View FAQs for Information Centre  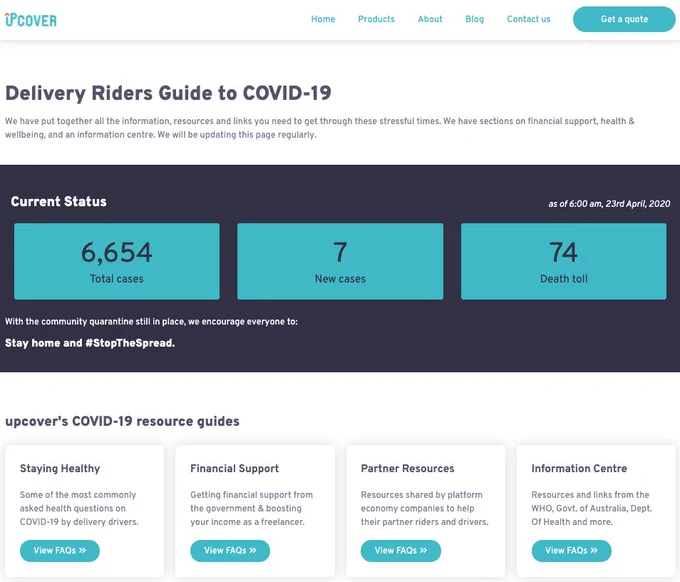tap(571, 550)
